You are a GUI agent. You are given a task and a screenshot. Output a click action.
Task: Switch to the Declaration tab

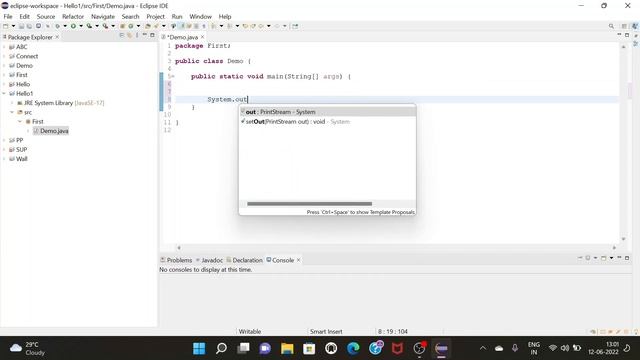click(244, 260)
